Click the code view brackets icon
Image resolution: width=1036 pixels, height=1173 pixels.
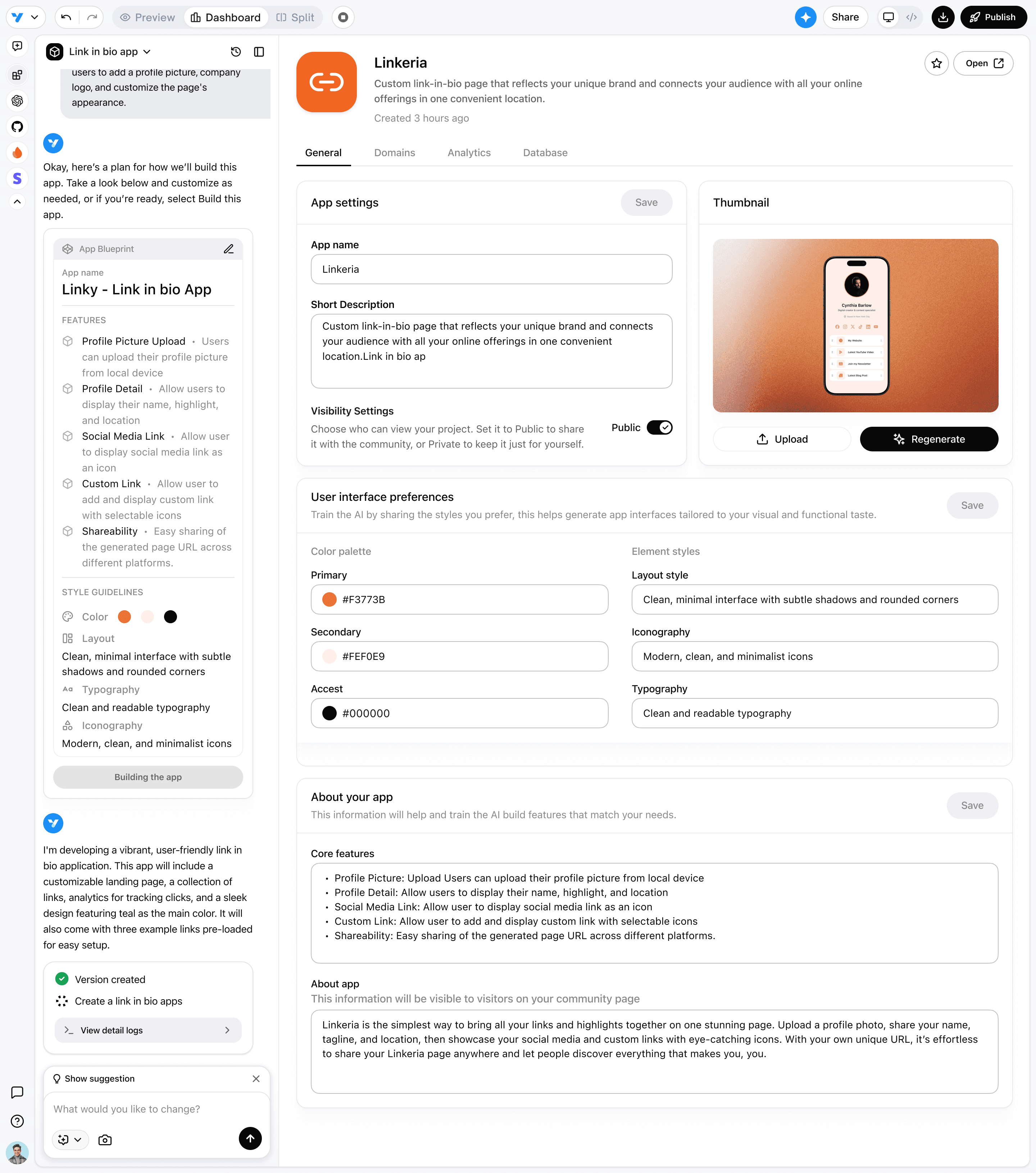click(x=912, y=17)
